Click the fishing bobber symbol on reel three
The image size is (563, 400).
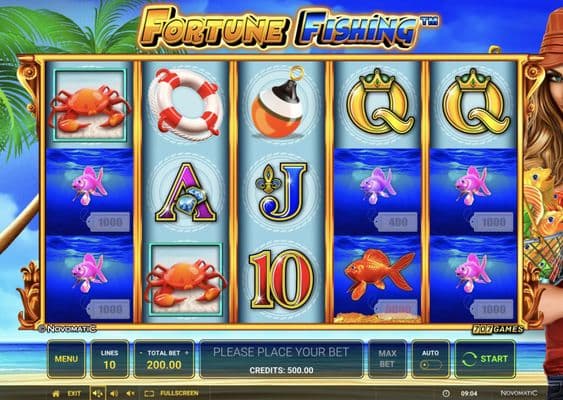tap(280, 102)
